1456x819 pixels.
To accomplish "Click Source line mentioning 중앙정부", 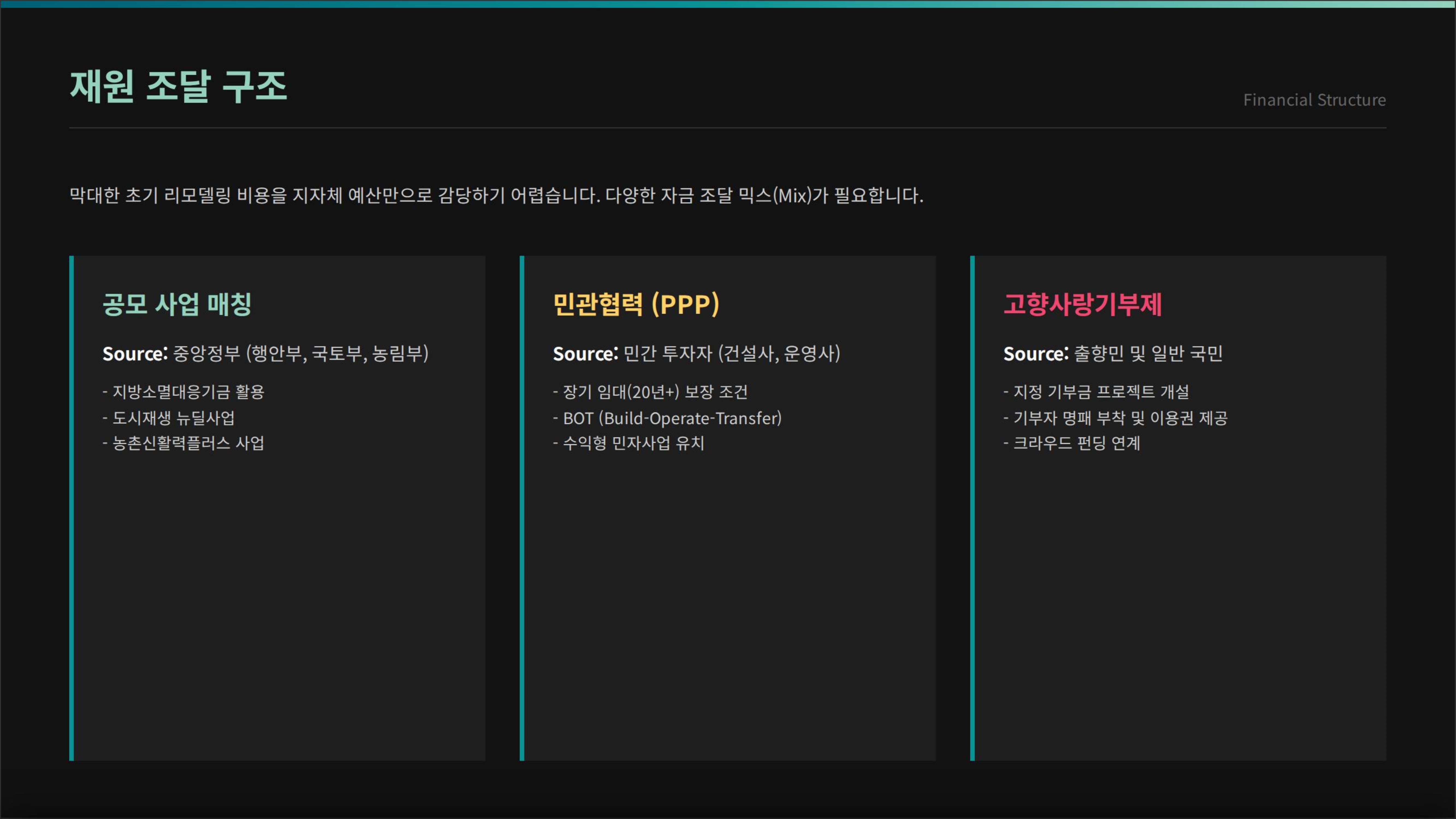I will [x=265, y=354].
